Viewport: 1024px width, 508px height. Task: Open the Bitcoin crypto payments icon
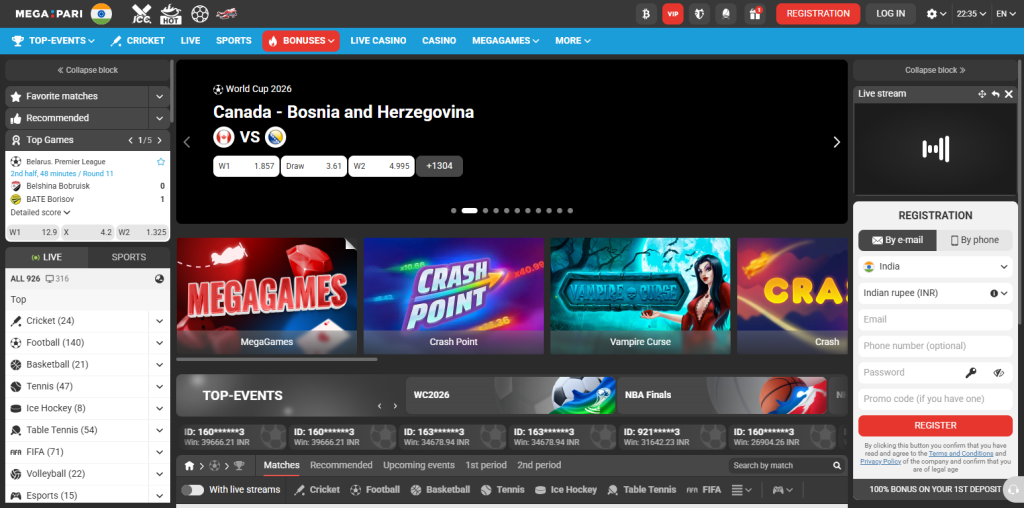pos(646,14)
